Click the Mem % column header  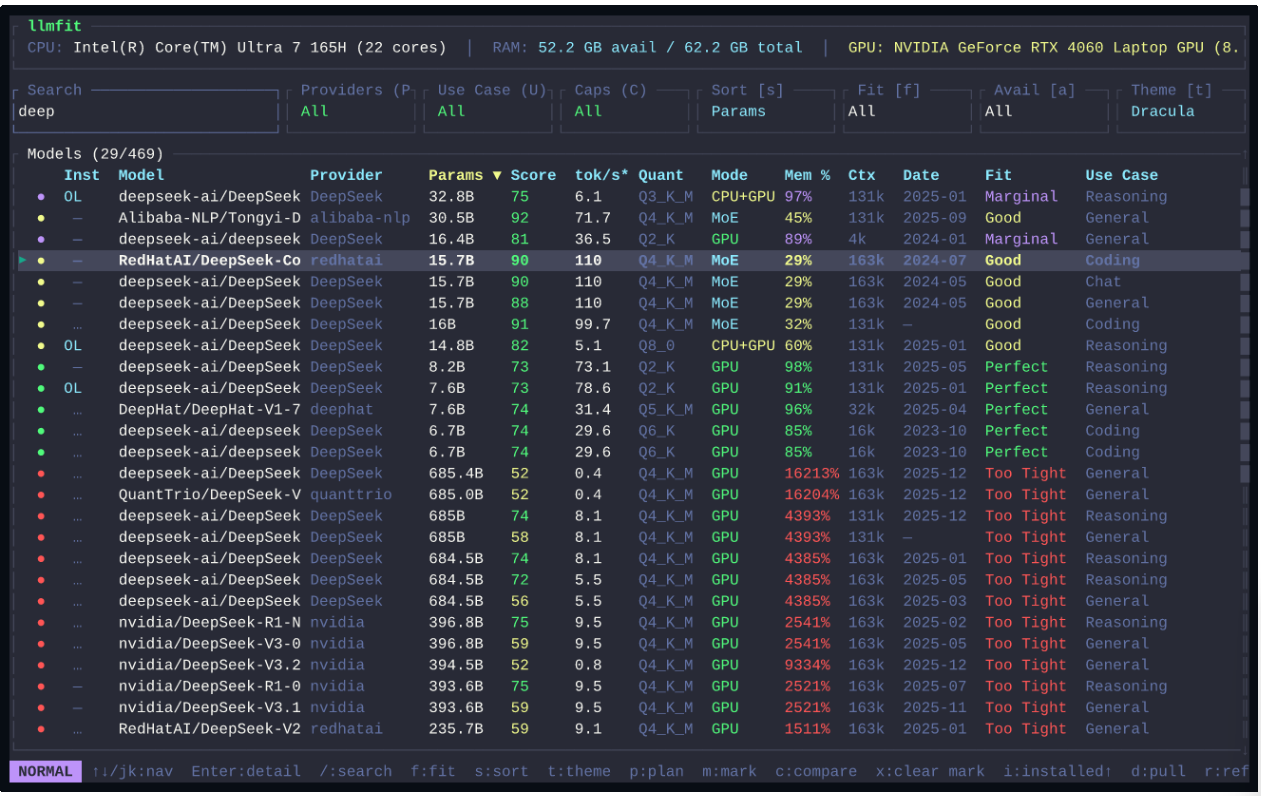pos(806,175)
